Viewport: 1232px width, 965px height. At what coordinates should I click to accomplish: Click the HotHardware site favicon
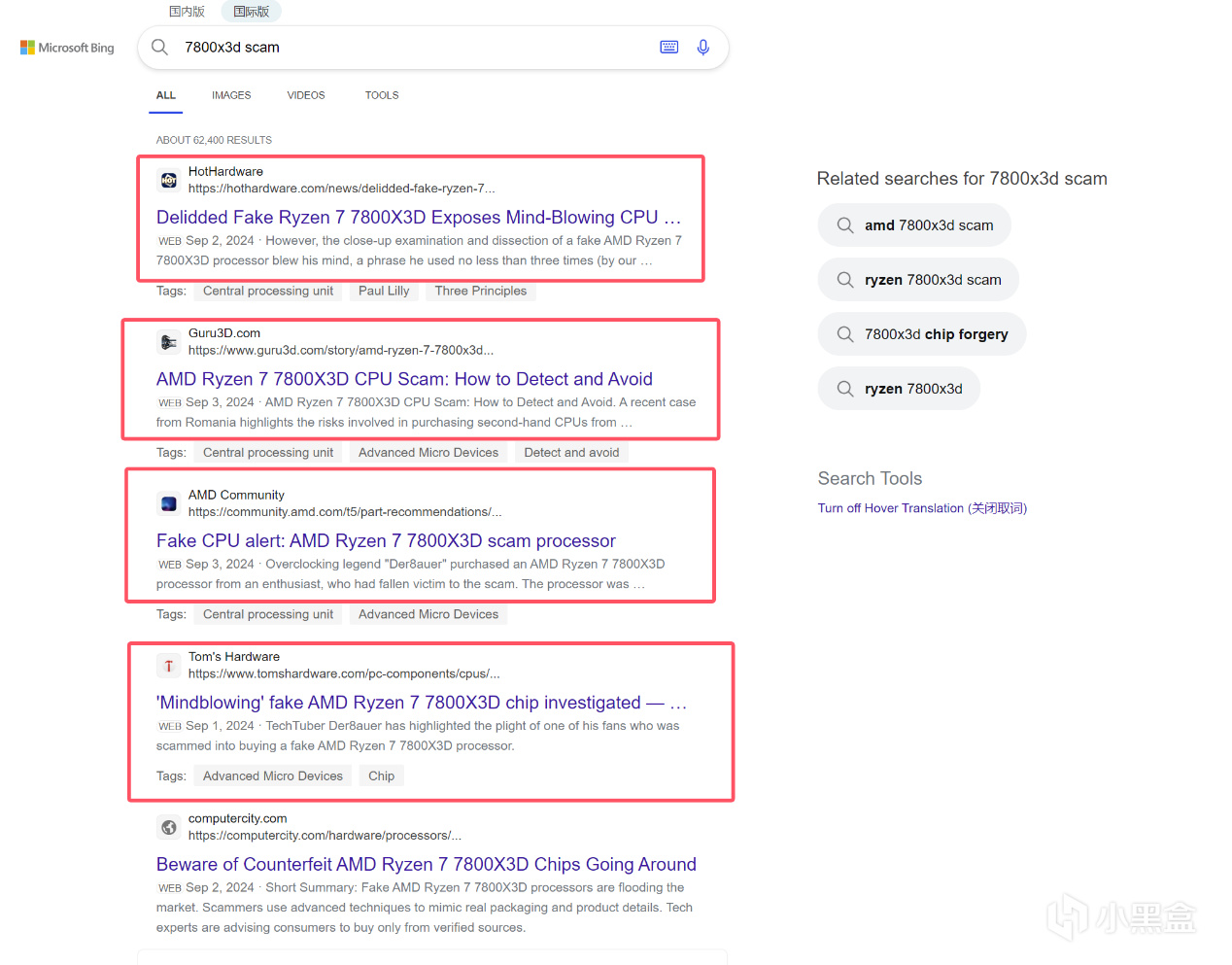point(169,180)
